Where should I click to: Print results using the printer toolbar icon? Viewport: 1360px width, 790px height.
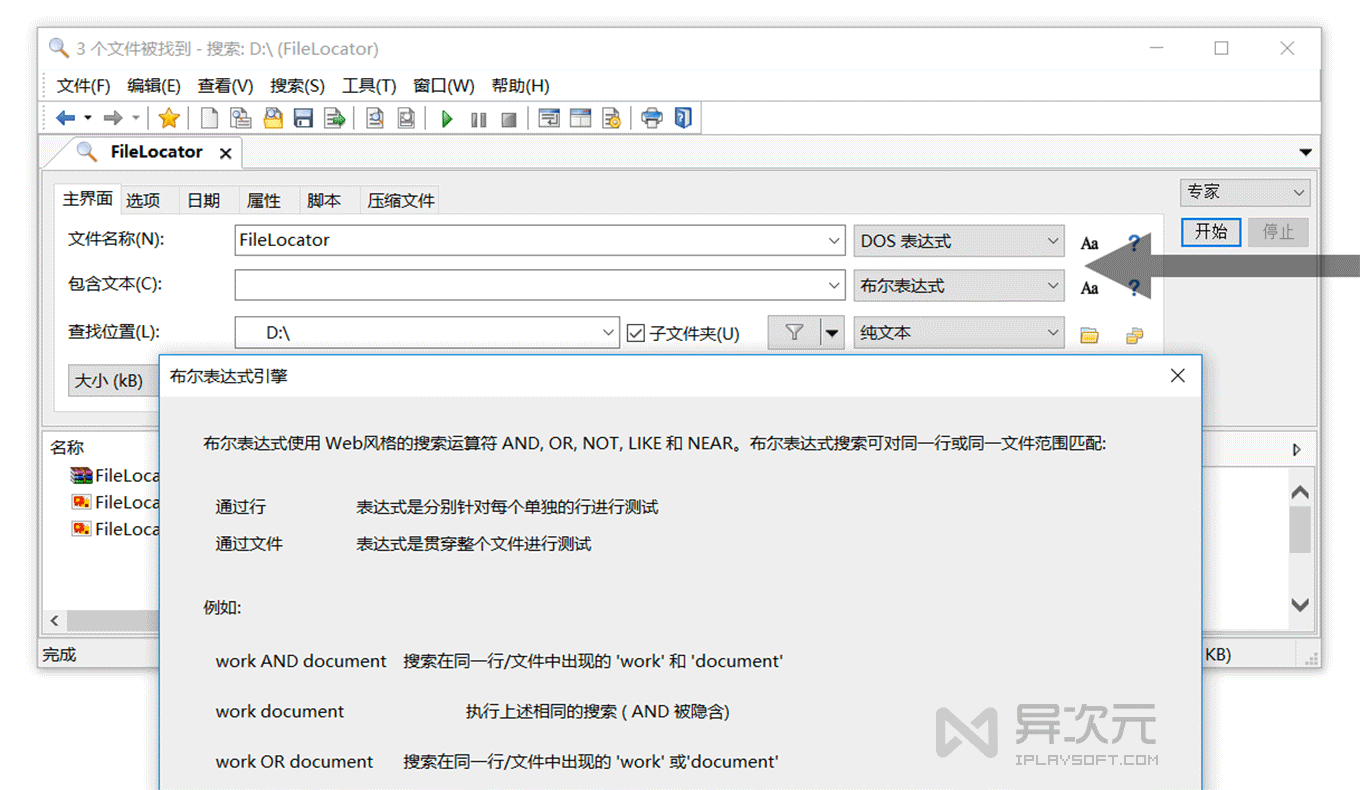pos(652,118)
